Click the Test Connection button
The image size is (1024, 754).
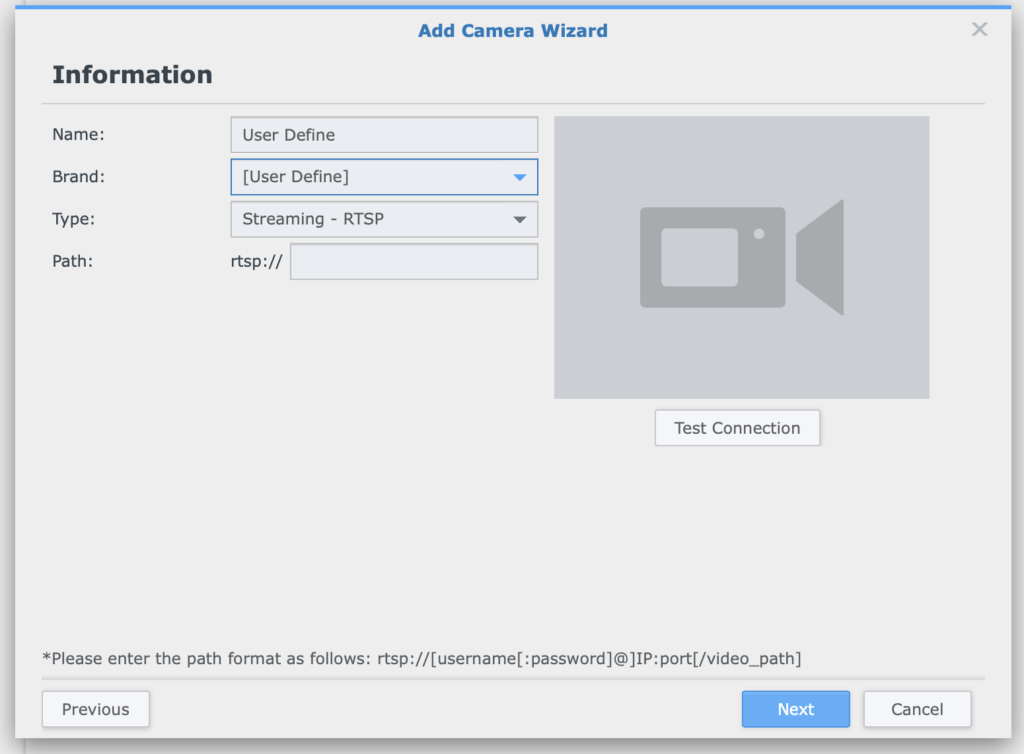(x=737, y=428)
